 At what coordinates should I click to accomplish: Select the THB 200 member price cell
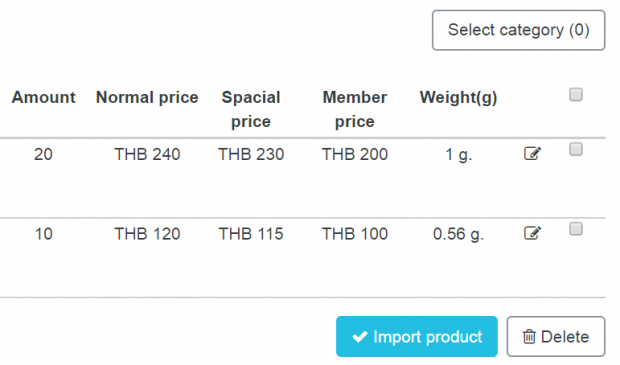click(355, 154)
